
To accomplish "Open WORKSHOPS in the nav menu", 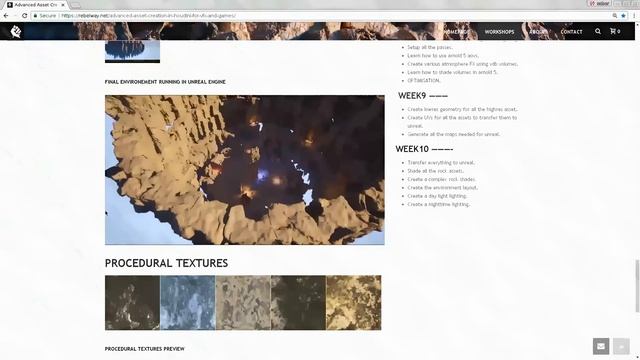I will 499,32.
